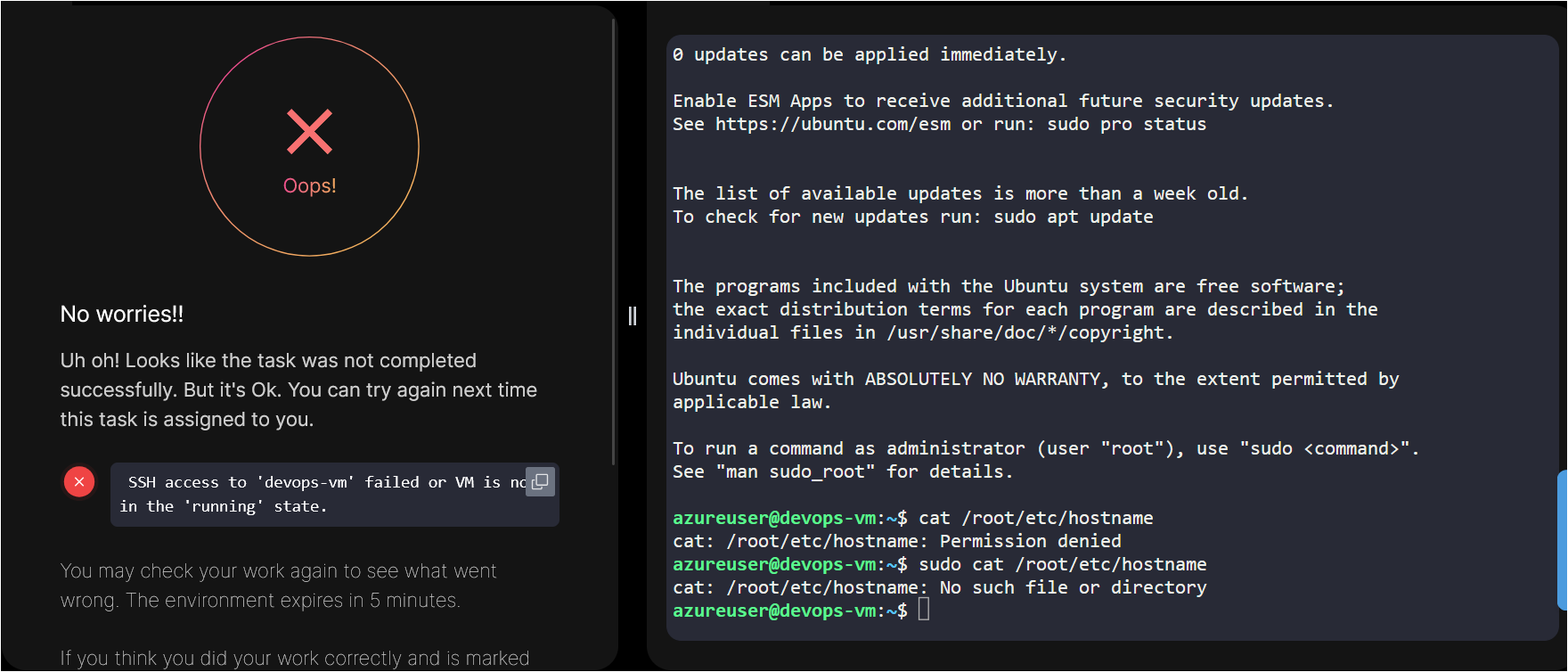The height and width of the screenshot is (672, 1568).
Task: Click the large red X failure icon
Action: (309, 131)
